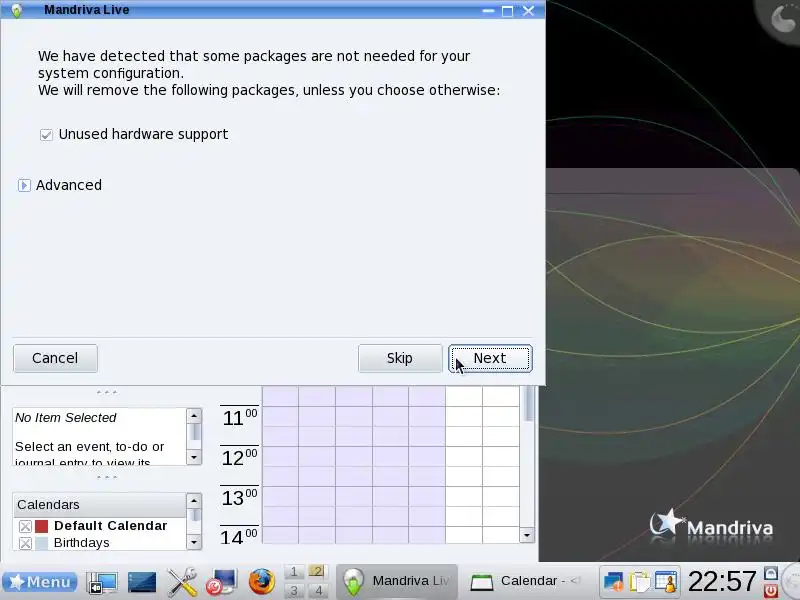Image resolution: width=800 pixels, height=600 pixels.
Task: Close the Mandriva Live window
Action: [x=528, y=11]
